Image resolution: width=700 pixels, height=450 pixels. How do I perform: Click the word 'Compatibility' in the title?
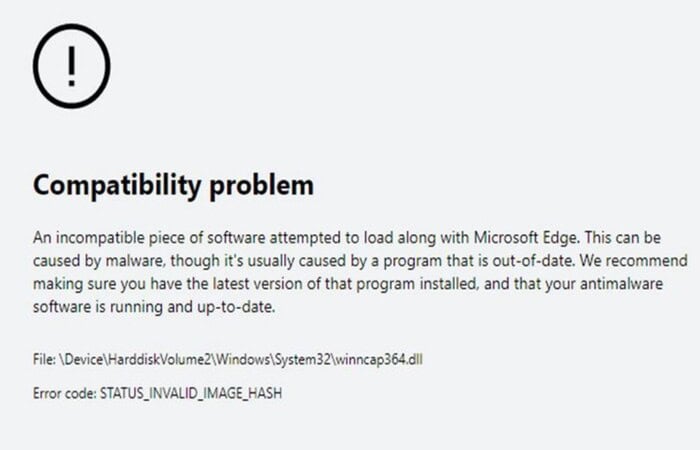pyautogui.click(x=117, y=186)
